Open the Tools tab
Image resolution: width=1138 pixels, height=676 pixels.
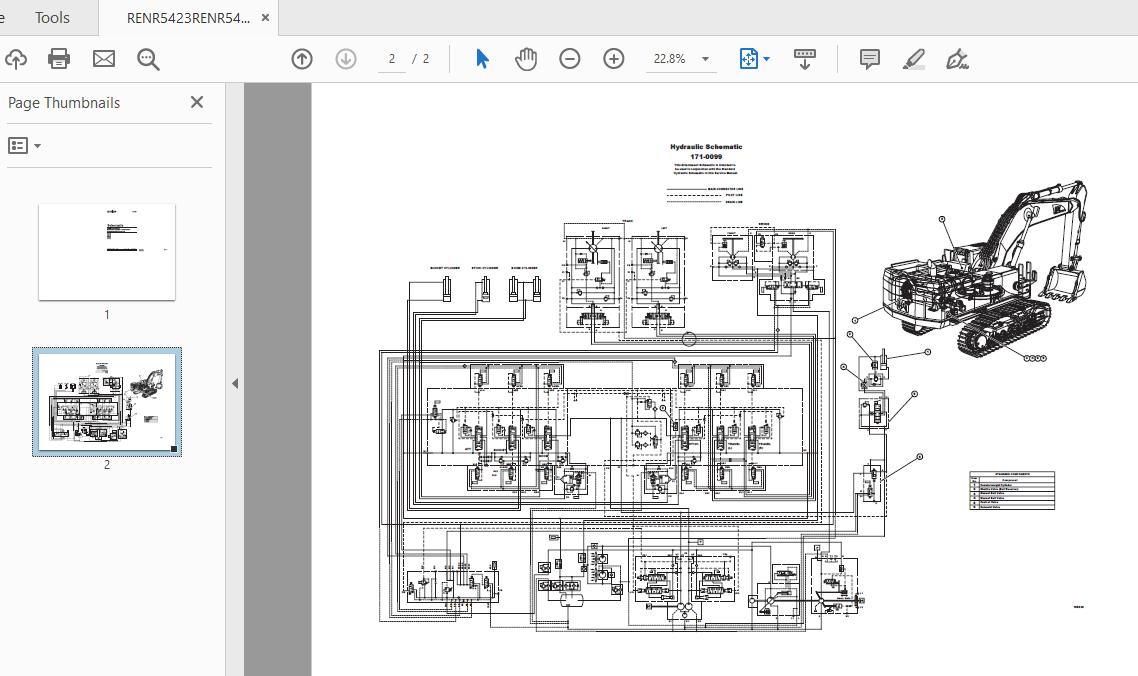pos(52,17)
